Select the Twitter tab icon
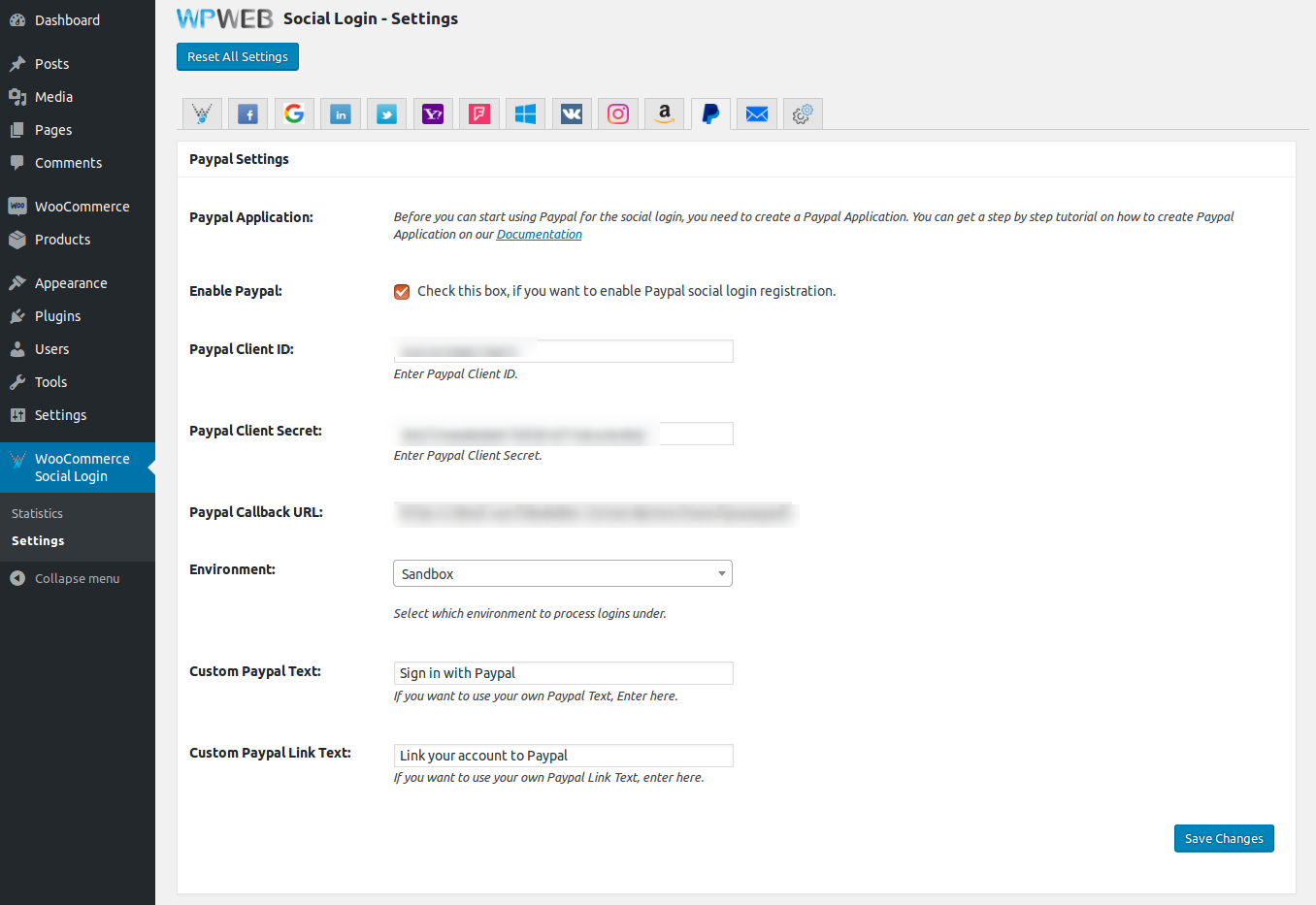The width and height of the screenshot is (1316, 905). point(386,114)
